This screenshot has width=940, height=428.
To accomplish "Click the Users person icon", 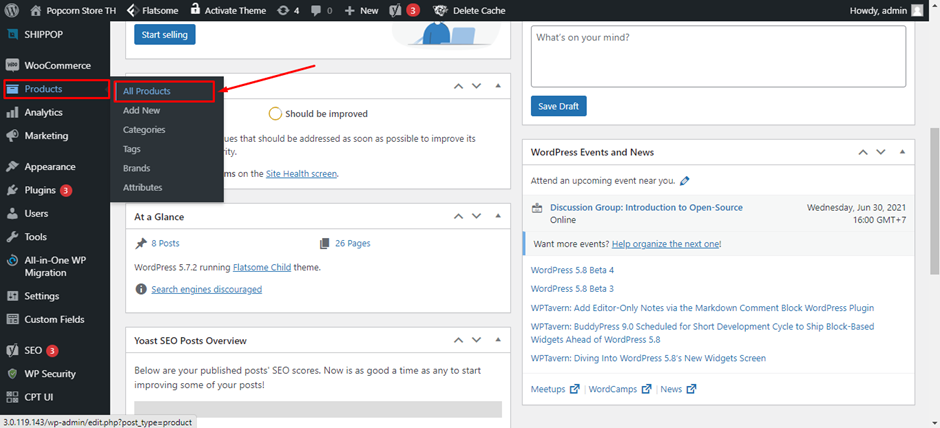I will click(12, 213).
